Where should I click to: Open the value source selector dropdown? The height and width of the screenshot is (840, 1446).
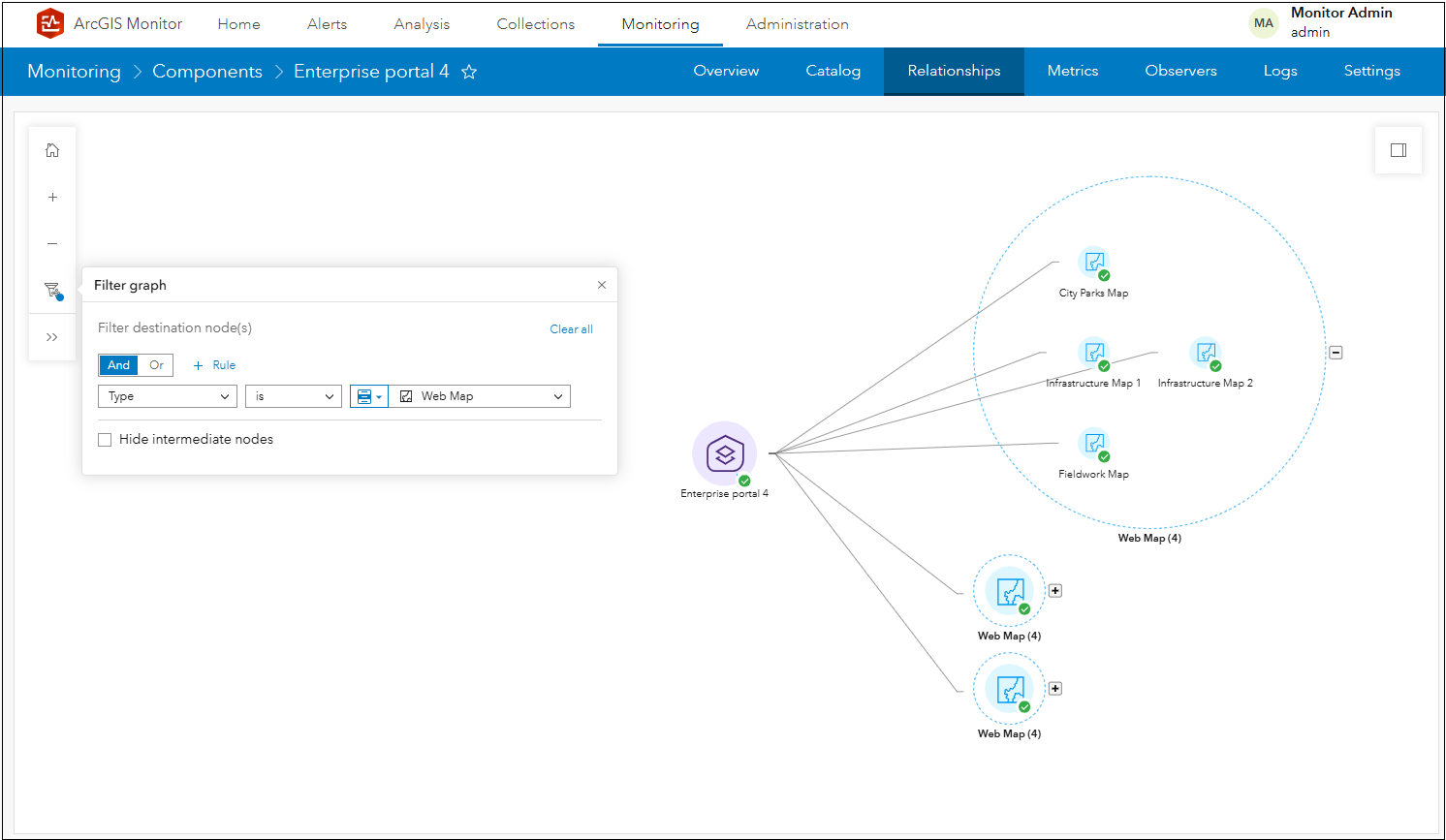point(369,396)
